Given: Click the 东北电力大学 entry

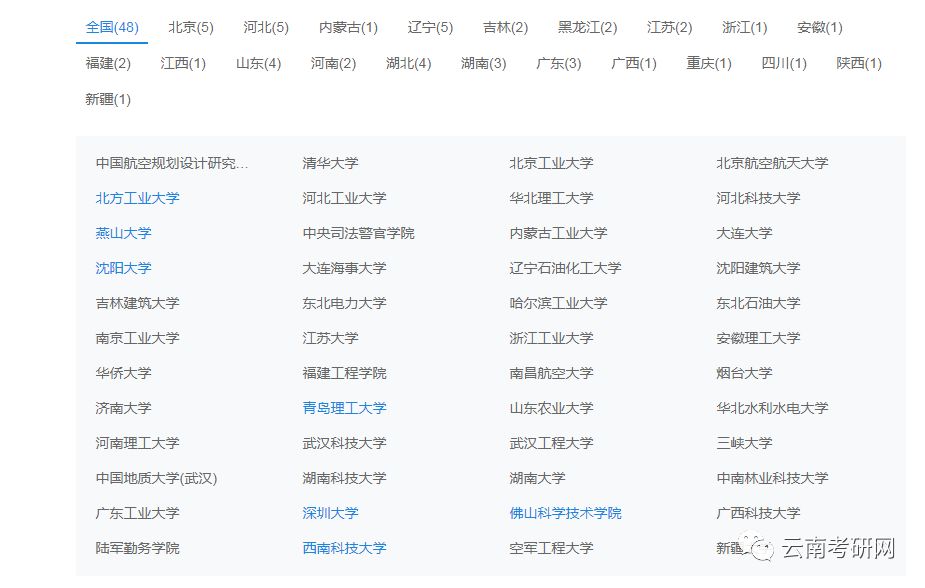Looking at the screenshot, I should [345, 303].
